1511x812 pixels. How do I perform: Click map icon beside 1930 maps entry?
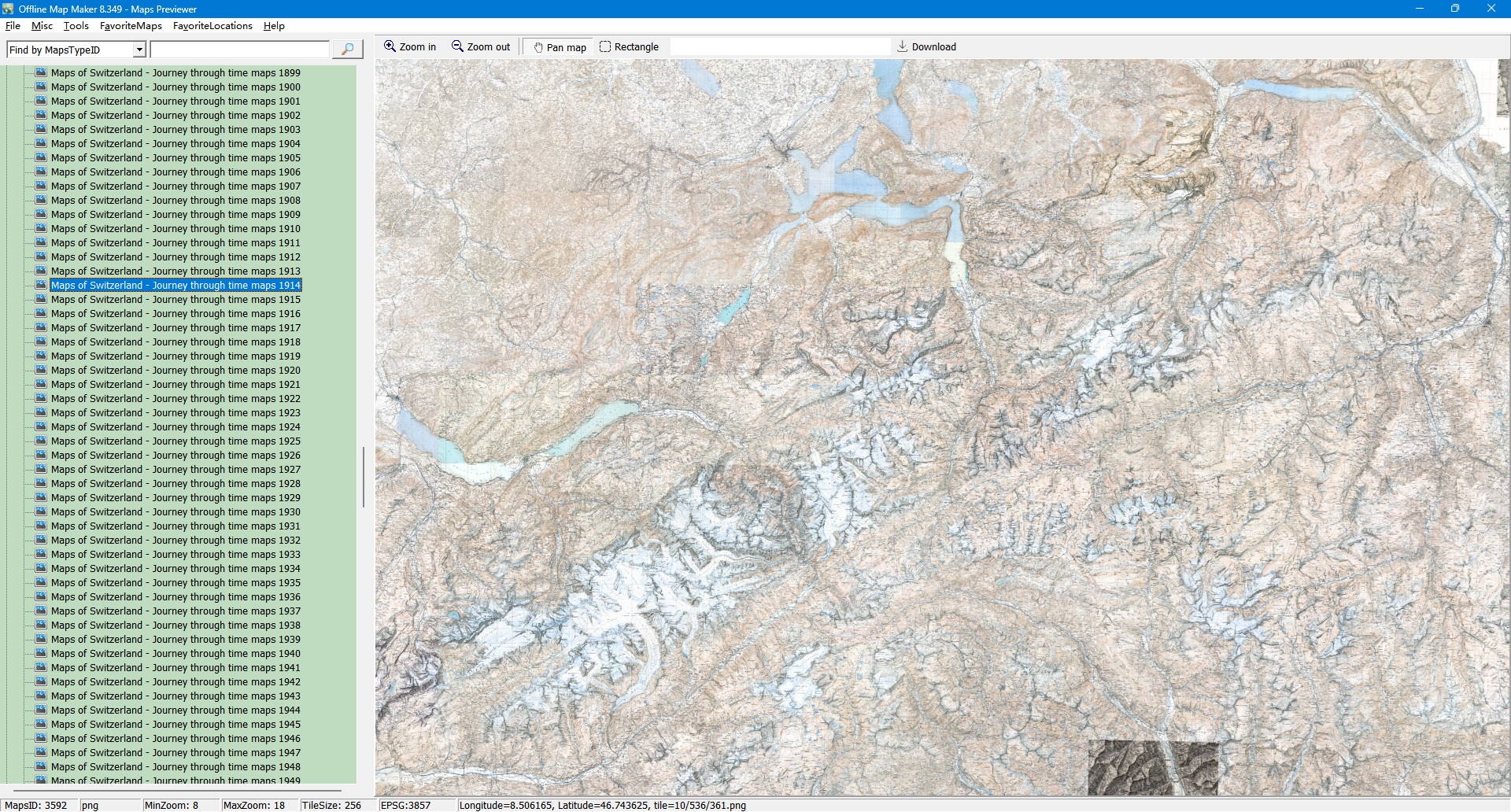tap(41, 511)
